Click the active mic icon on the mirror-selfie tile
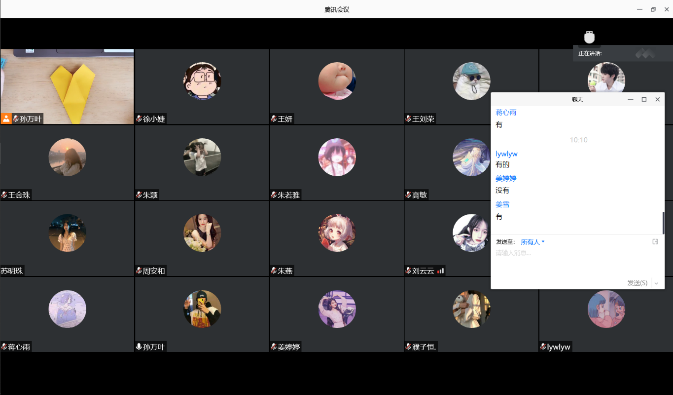673x395 pixels. tap(139, 347)
